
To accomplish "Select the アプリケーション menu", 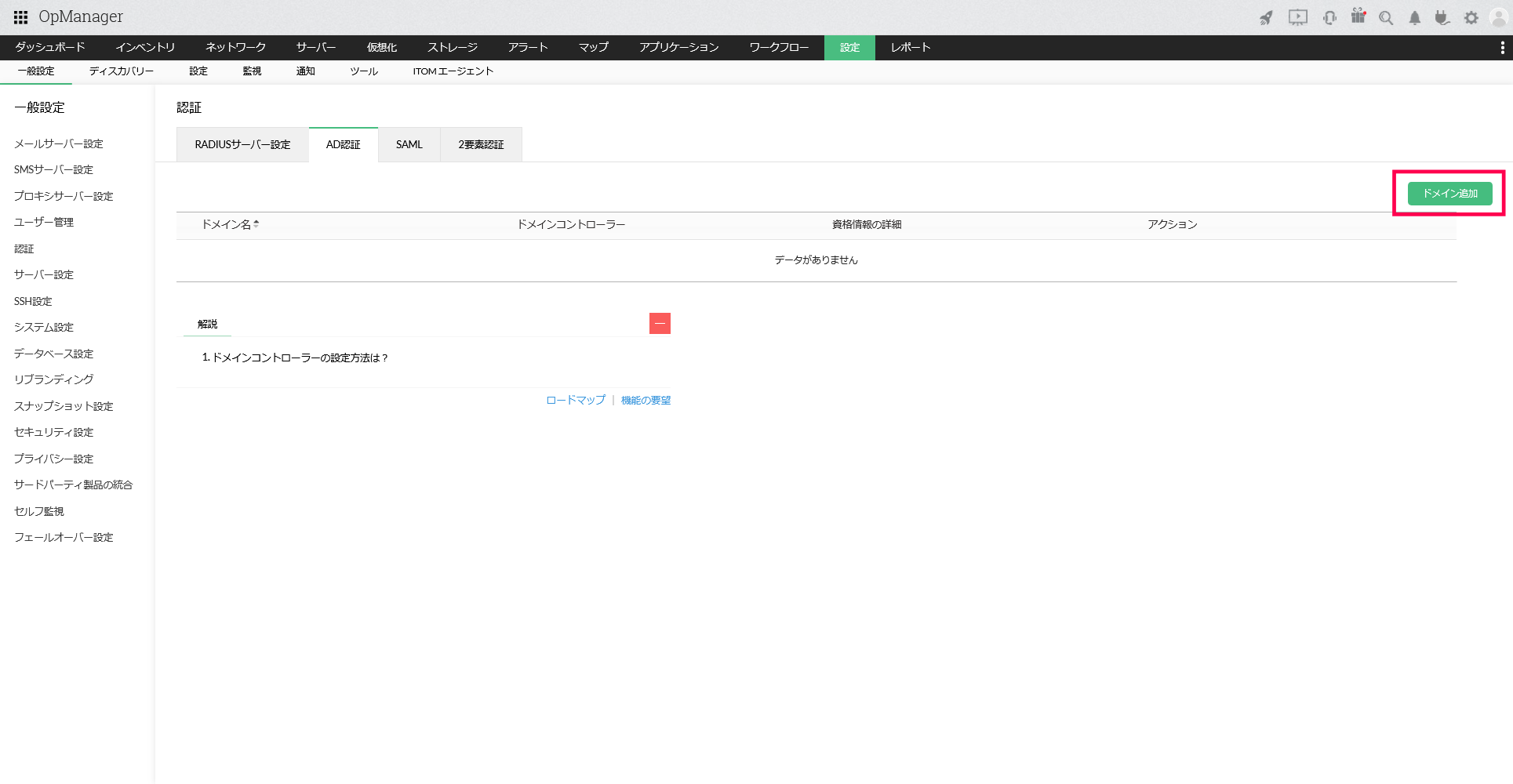I will pos(679,48).
